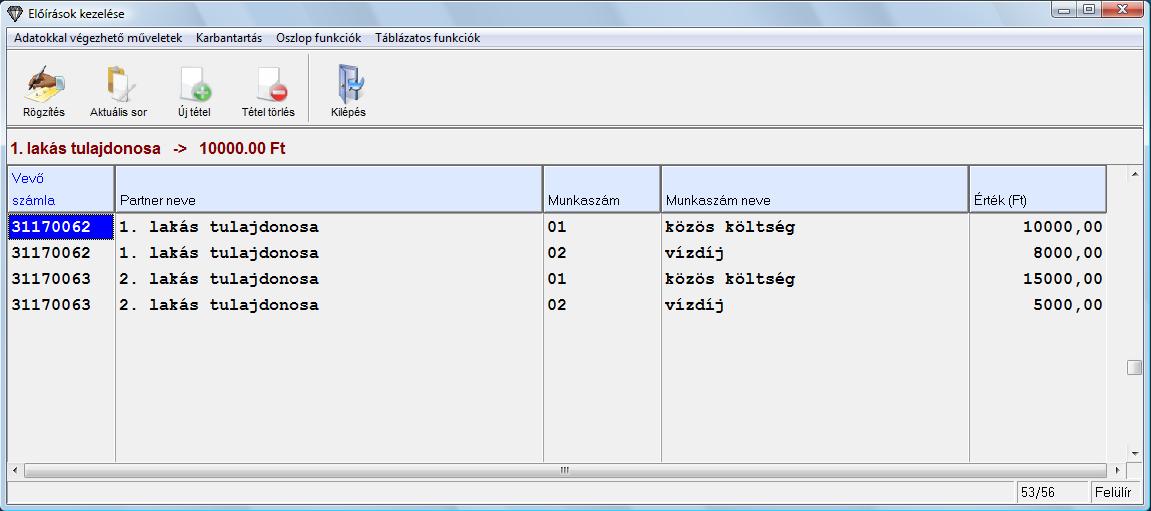Open the Karbantartás menu
1151x511 pixels.
[x=229, y=38]
